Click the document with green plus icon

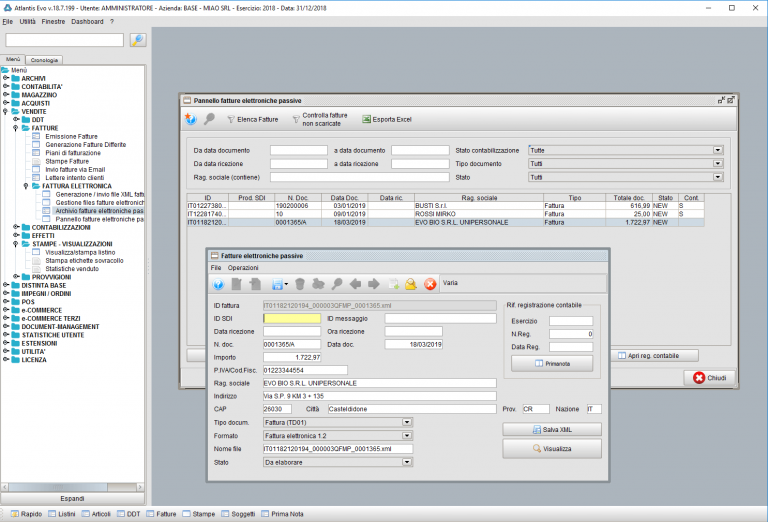[x=393, y=284]
